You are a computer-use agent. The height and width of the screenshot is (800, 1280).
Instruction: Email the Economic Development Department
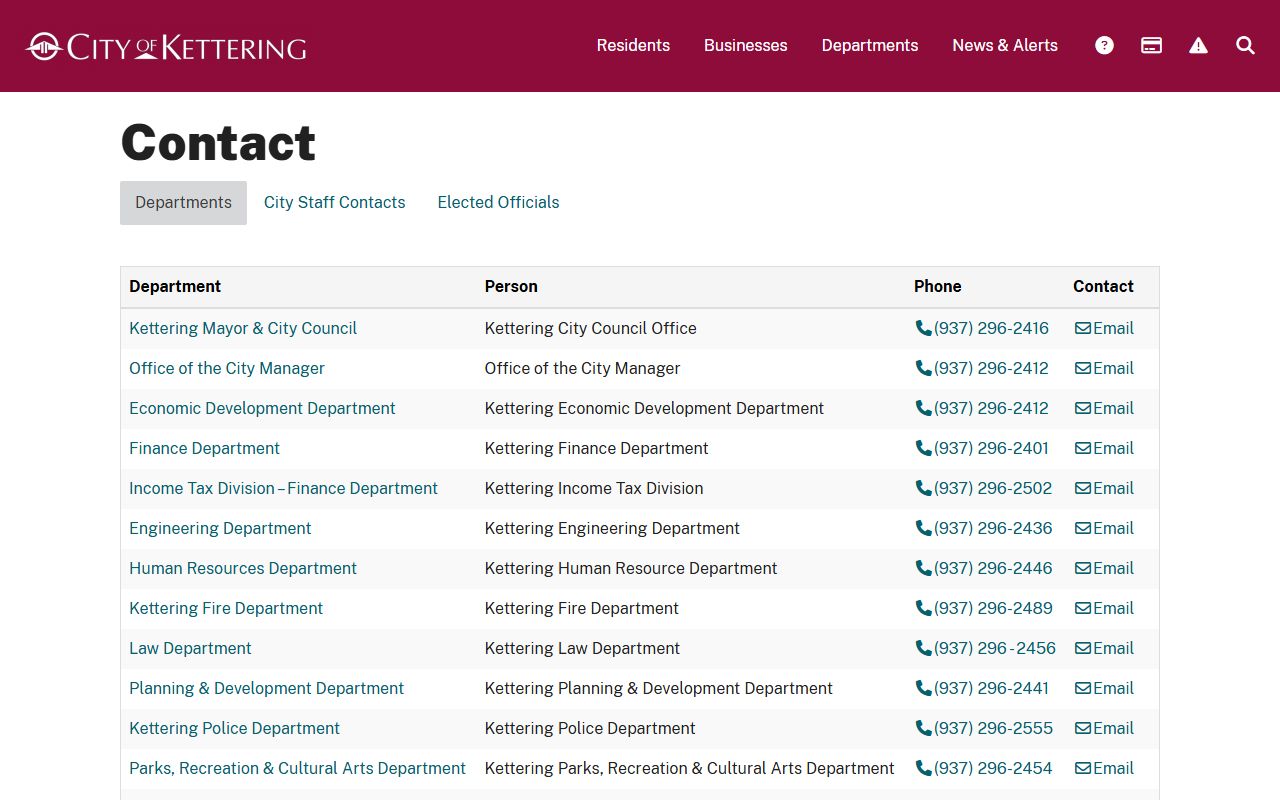[x=1104, y=408]
